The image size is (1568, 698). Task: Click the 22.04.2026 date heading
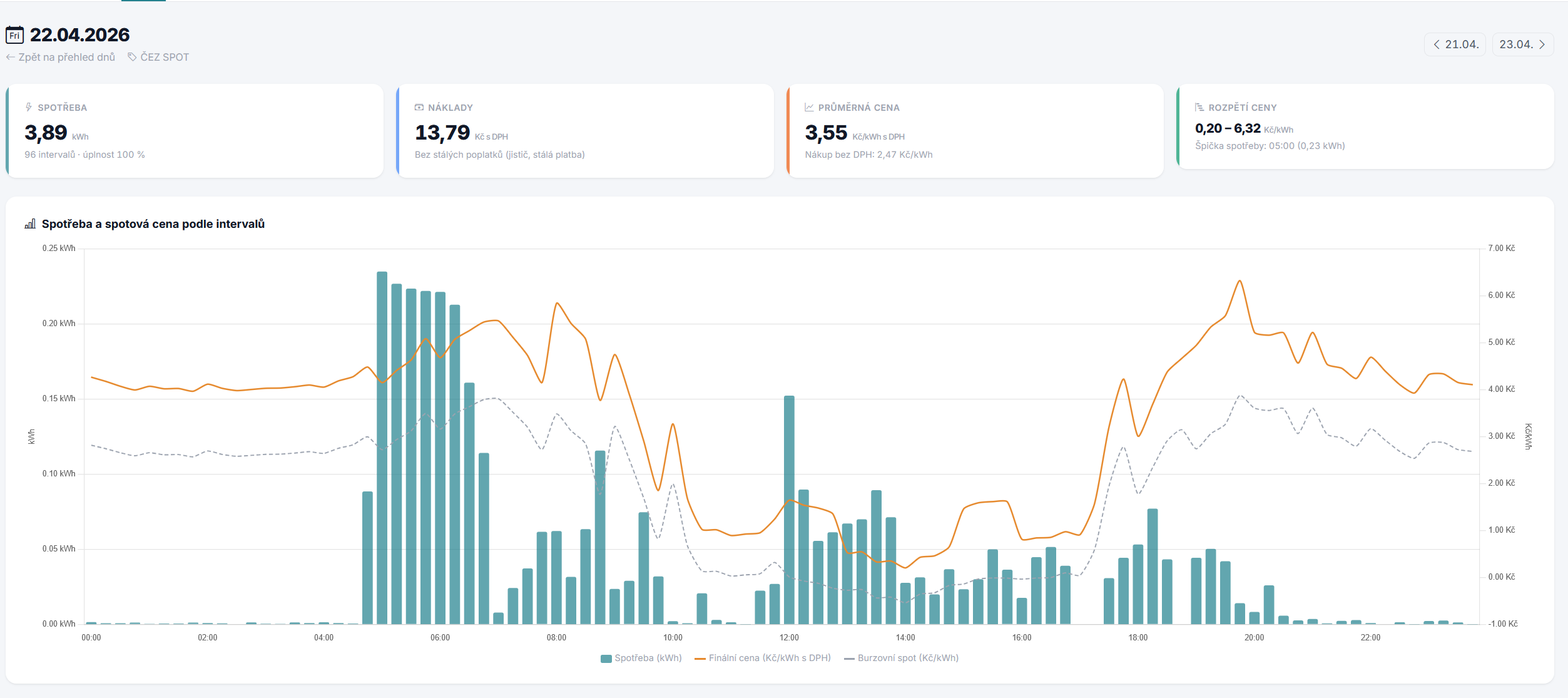[x=79, y=35]
